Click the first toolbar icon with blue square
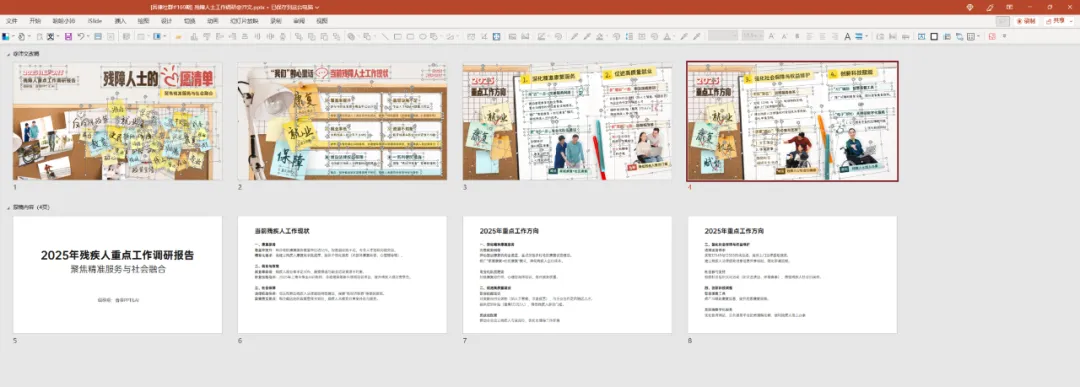 pyautogui.click(x=6, y=36)
